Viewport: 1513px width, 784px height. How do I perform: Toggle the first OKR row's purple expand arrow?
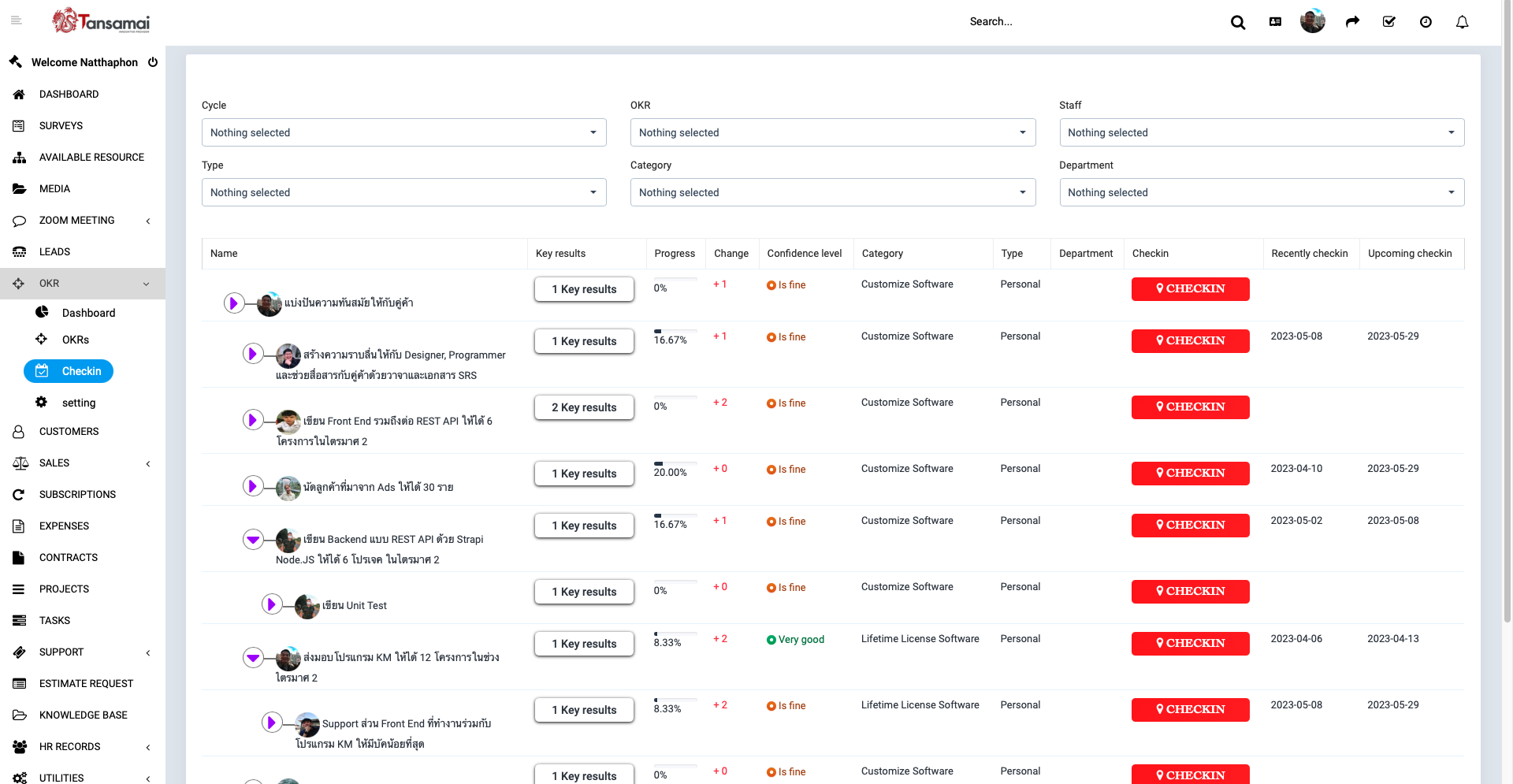(234, 303)
